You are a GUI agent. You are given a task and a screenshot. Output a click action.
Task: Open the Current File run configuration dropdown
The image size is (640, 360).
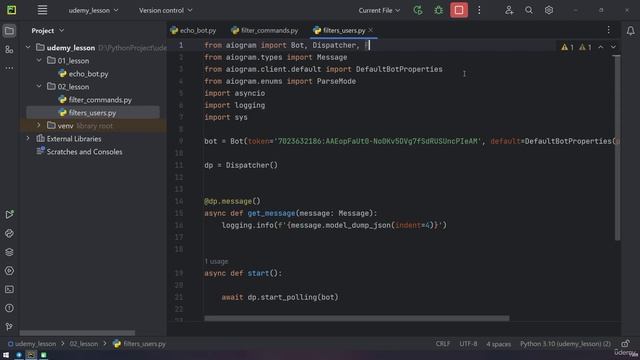pyautogui.click(x=379, y=10)
